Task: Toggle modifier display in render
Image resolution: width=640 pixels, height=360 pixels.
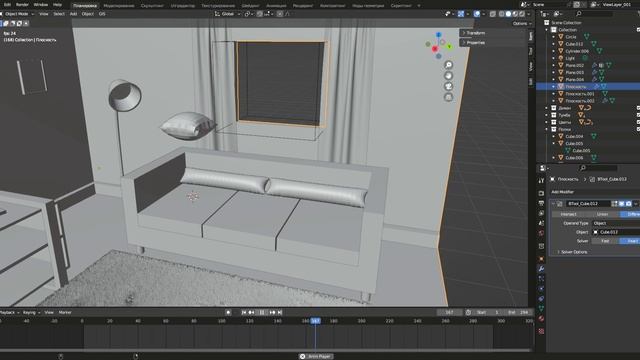Action: [629, 203]
